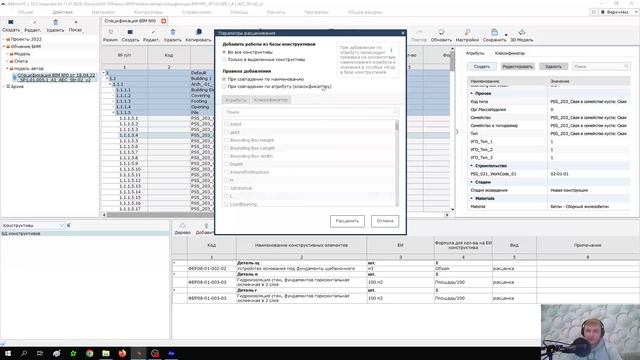The height and width of the screenshot is (360, 640).
Task: Open Task View from the taskbar
Action: click(40, 353)
